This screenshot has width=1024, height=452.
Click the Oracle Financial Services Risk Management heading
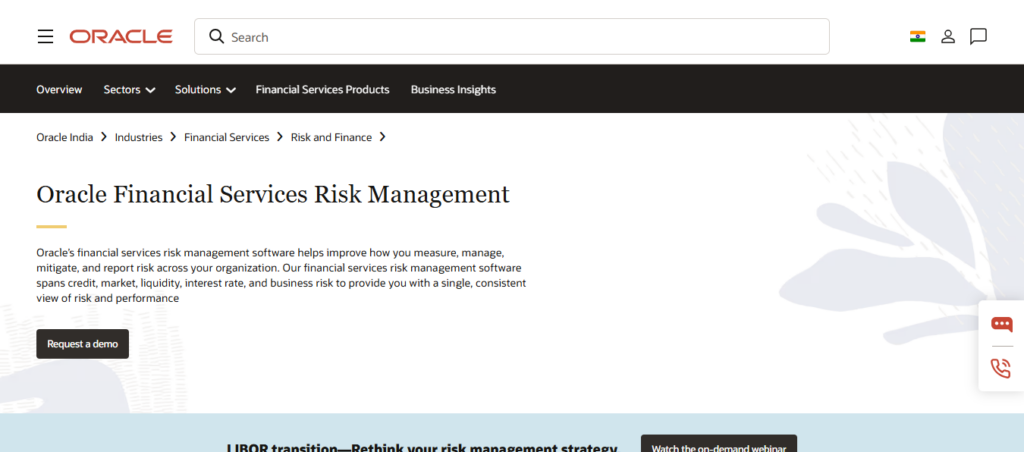tap(273, 195)
